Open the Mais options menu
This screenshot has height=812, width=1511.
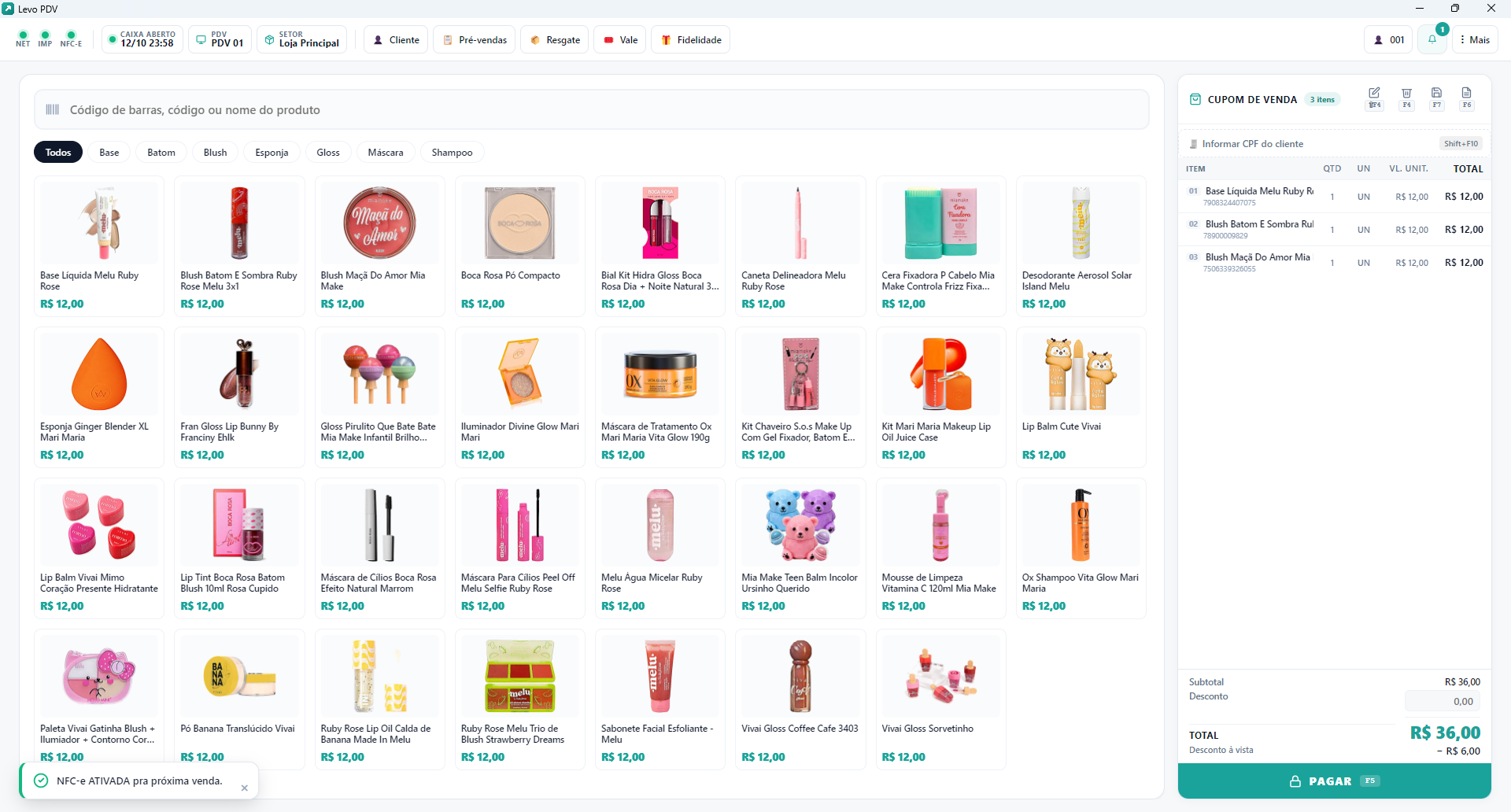[1475, 39]
